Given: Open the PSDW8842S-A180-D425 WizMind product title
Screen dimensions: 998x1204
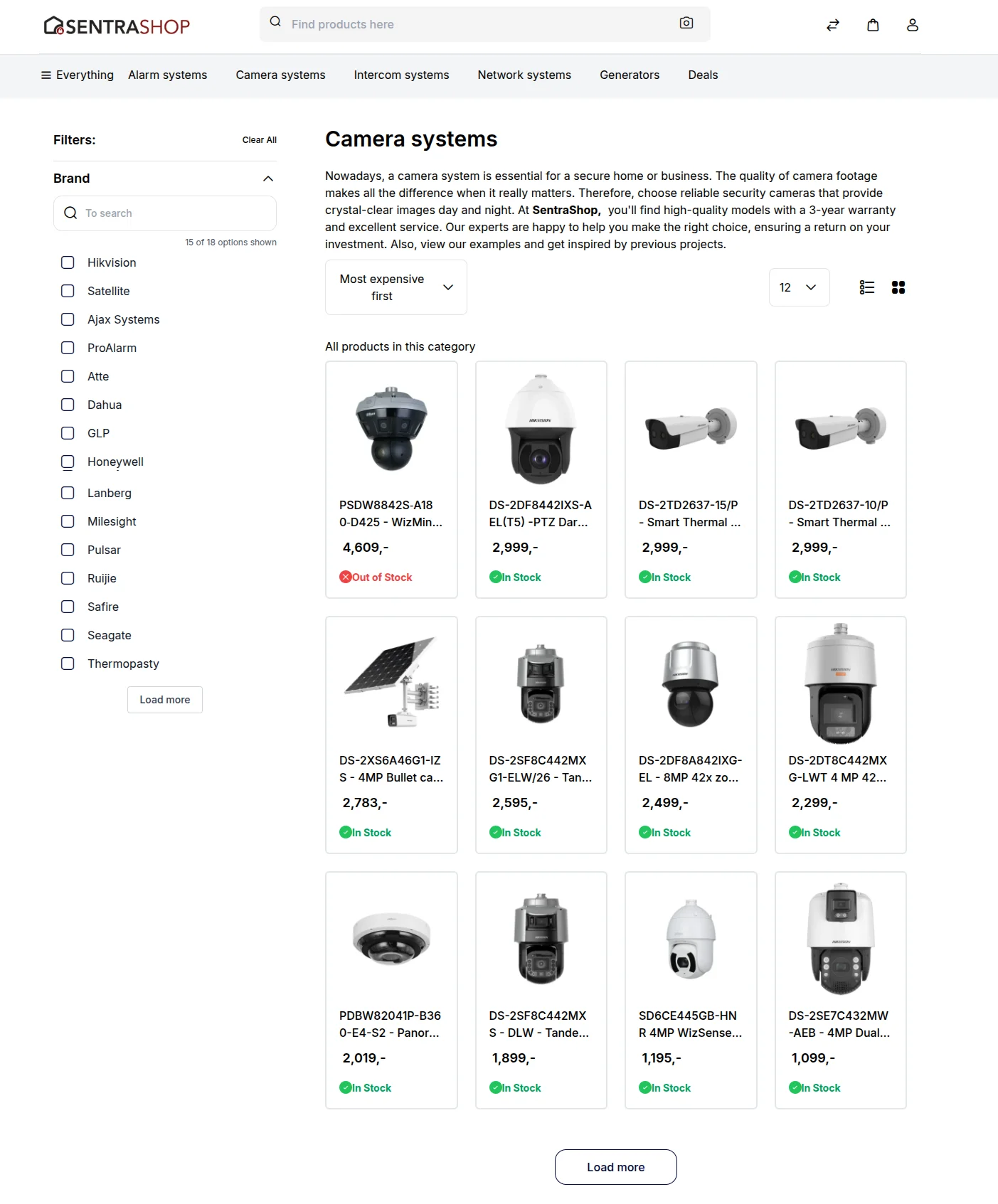Looking at the screenshot, I should tap(391, 513).
